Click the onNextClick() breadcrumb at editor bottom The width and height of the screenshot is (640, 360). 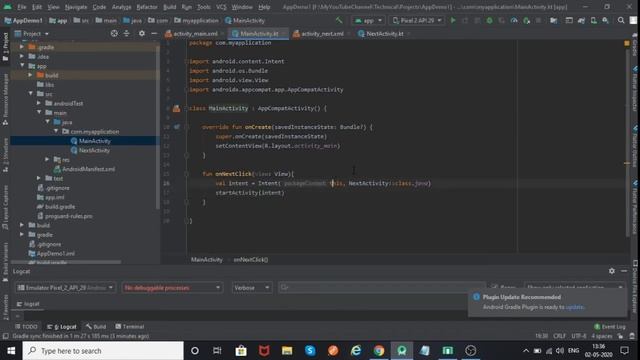(251, 260)
